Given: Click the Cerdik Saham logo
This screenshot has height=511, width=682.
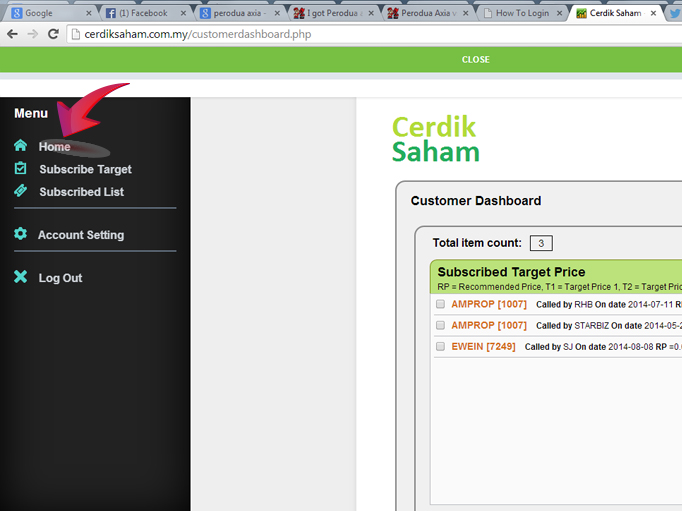Looking at the screenshot, I should pos(435,139).
